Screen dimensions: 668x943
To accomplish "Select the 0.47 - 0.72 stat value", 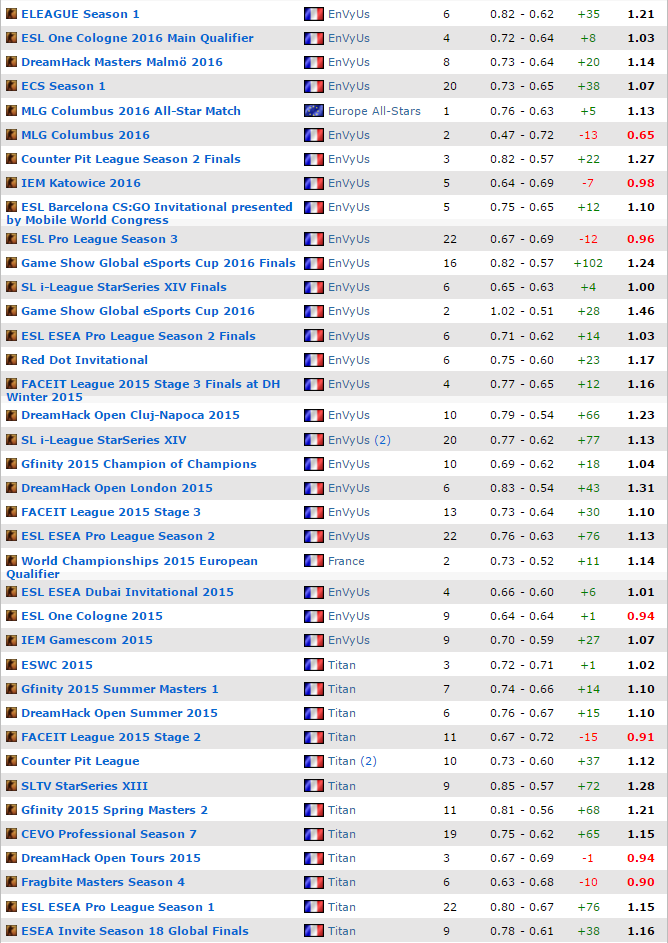I will [x=522, y=135].
